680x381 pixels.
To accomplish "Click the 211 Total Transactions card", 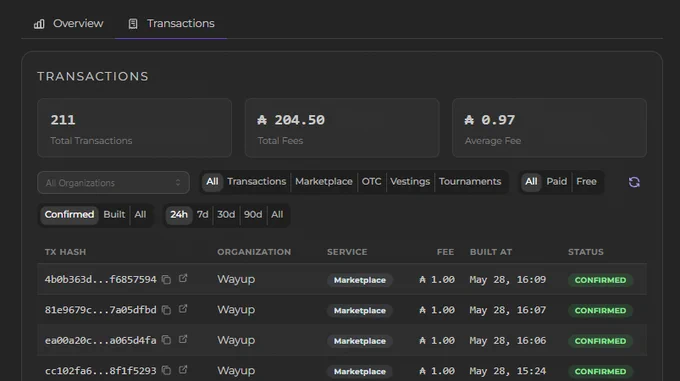I will pyautogui.click(x=134, y=128).
